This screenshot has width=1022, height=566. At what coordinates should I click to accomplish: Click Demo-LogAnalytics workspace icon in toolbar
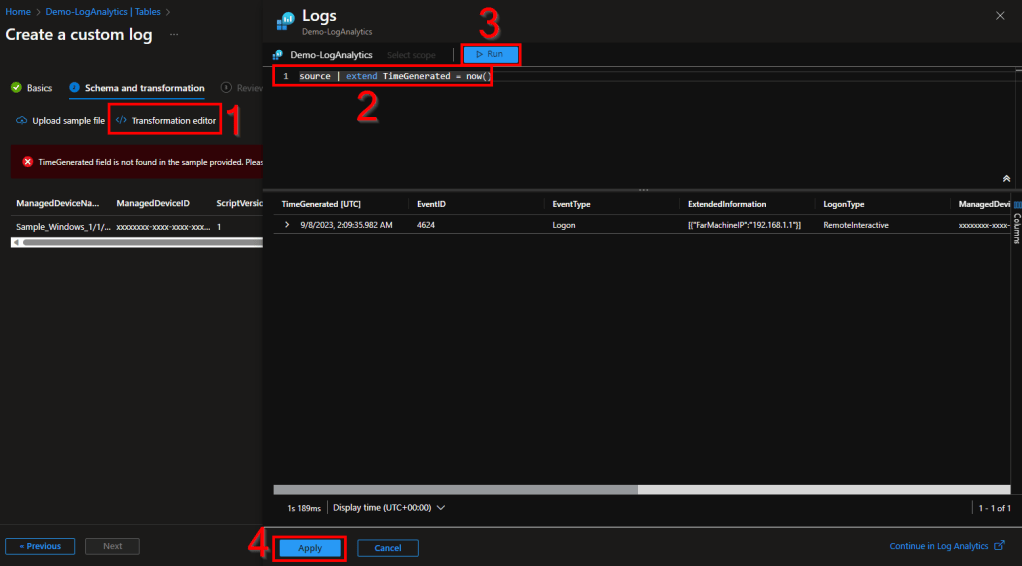pos(278,55)
